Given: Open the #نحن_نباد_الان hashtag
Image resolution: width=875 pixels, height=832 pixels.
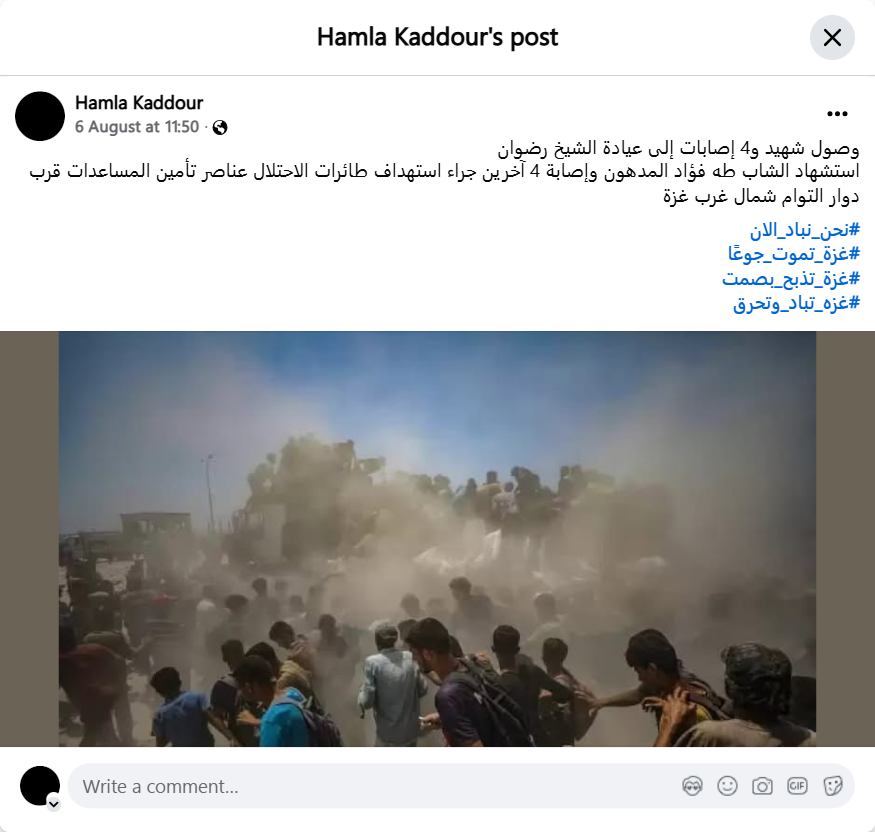Looking at the screenshot, I should pyautogui.click(x=804, y=230).
